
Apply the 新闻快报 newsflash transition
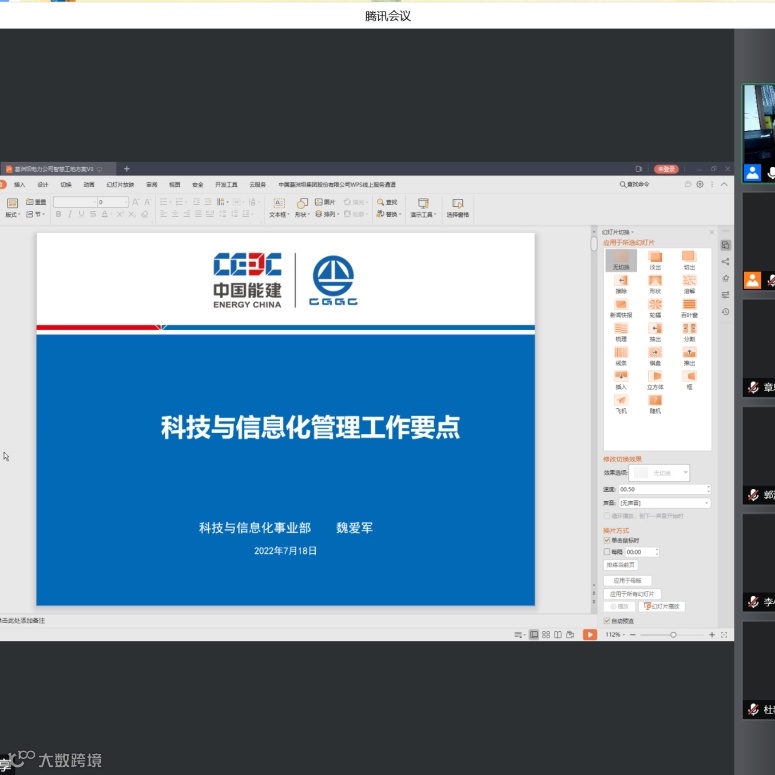click(621, 308)
